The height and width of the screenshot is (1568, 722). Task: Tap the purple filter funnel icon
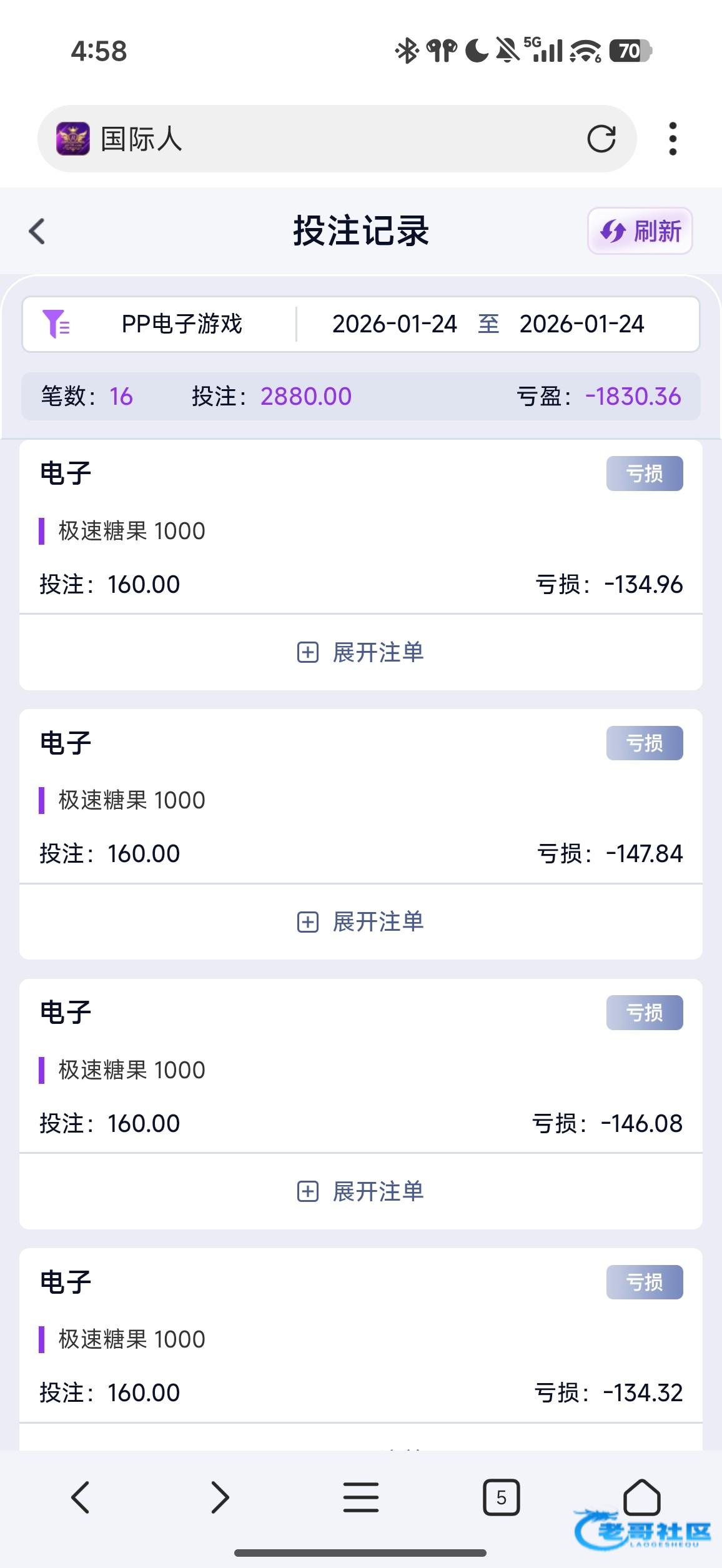pyautogui.click(x=56, y=324)
